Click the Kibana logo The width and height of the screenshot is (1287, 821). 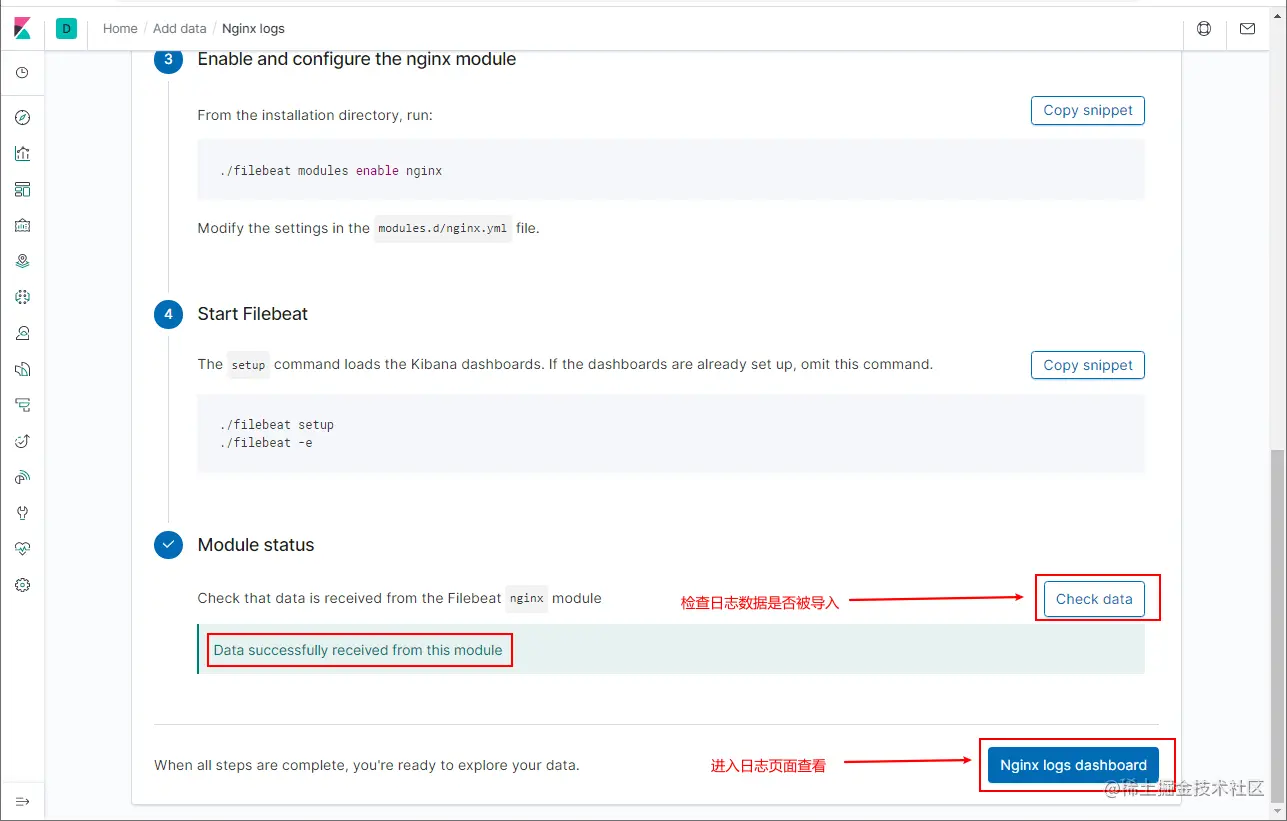pos(22,28)
